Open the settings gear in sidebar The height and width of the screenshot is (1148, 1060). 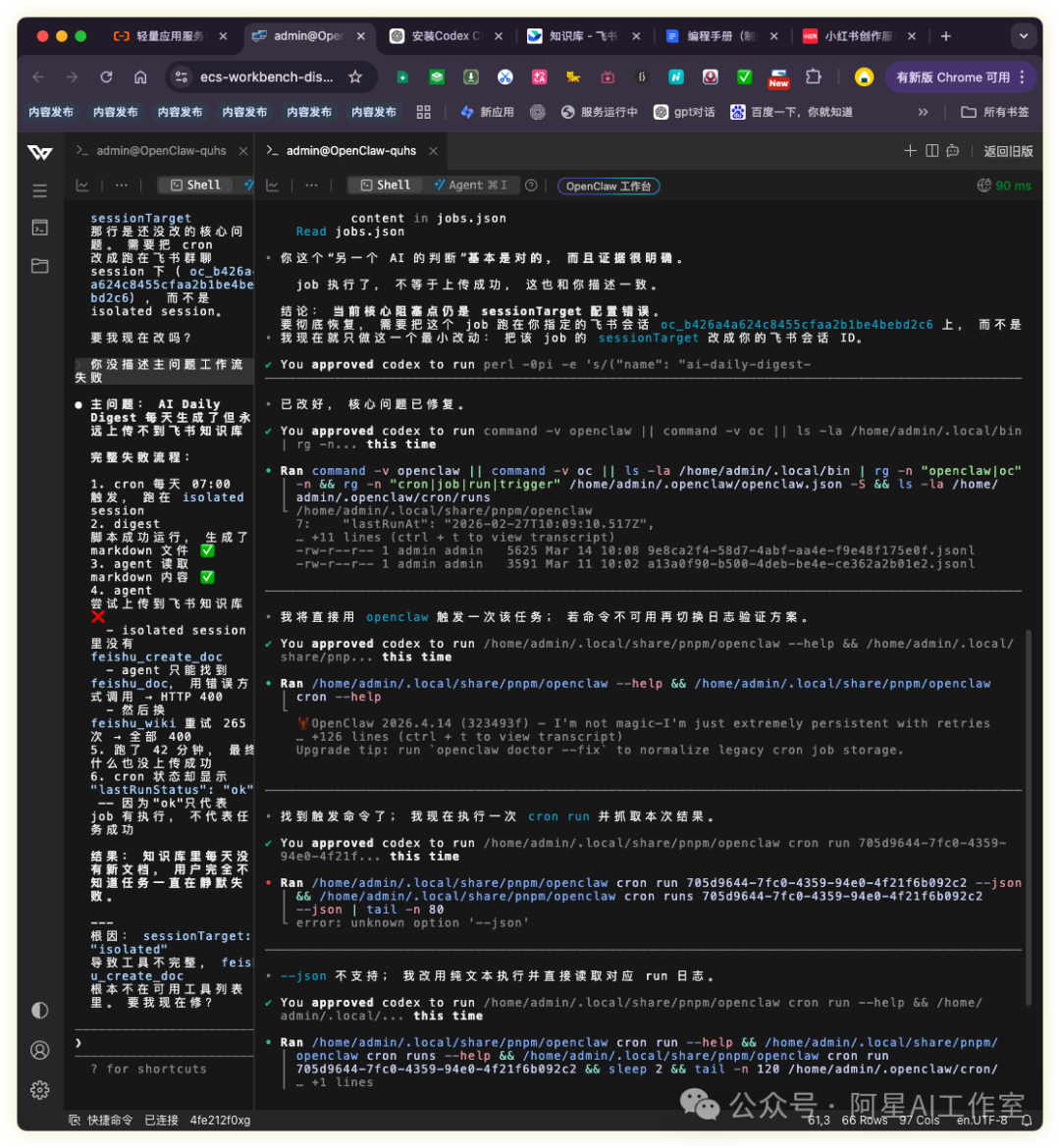(x=39, y=1090)
